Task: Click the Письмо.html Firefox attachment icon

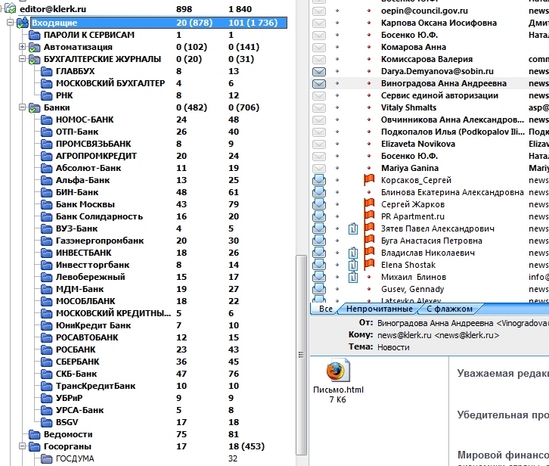Action: (338, 371)
